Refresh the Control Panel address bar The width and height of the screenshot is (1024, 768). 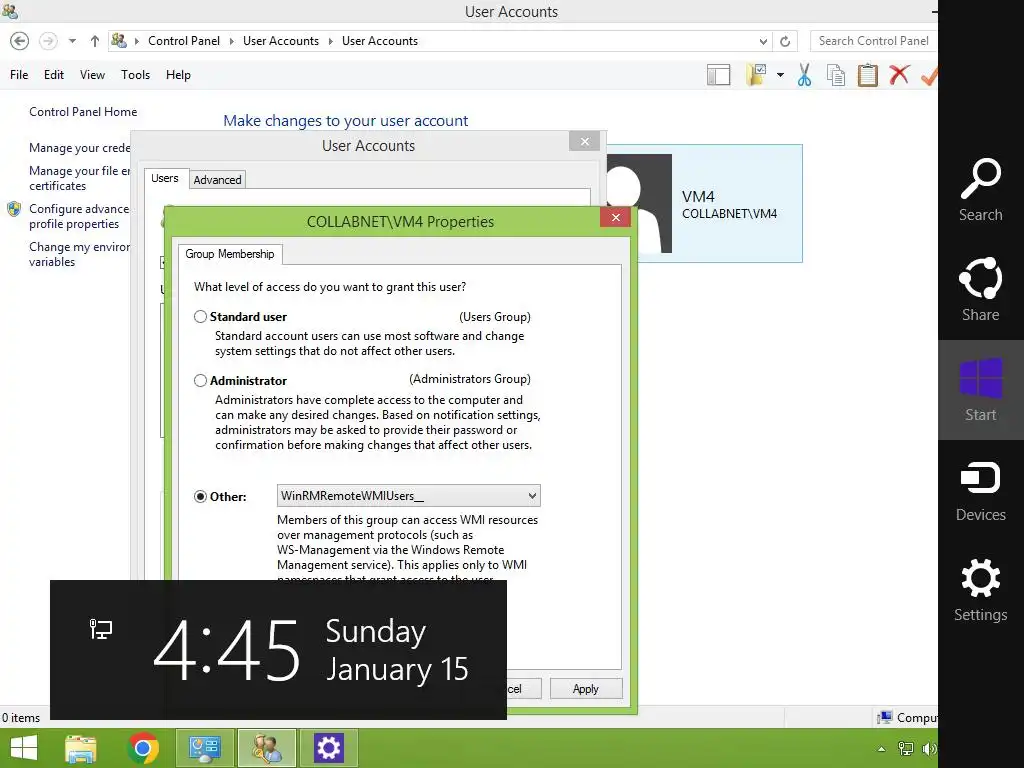click(x=785, y=41)
